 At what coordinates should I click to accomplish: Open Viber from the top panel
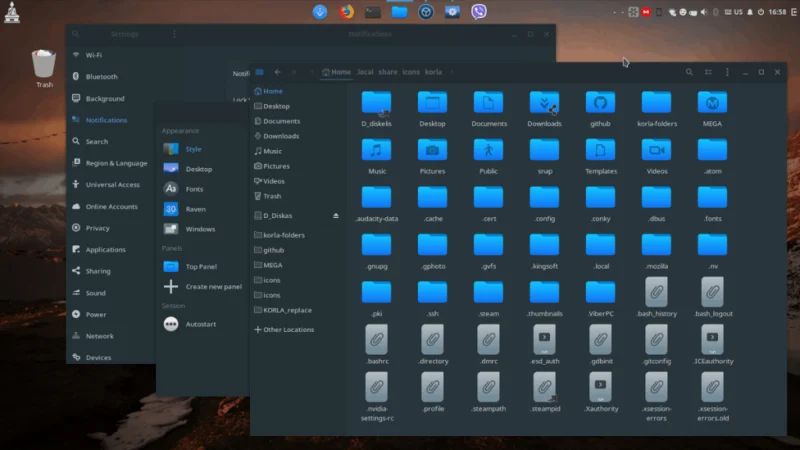(x=479, y=11)
